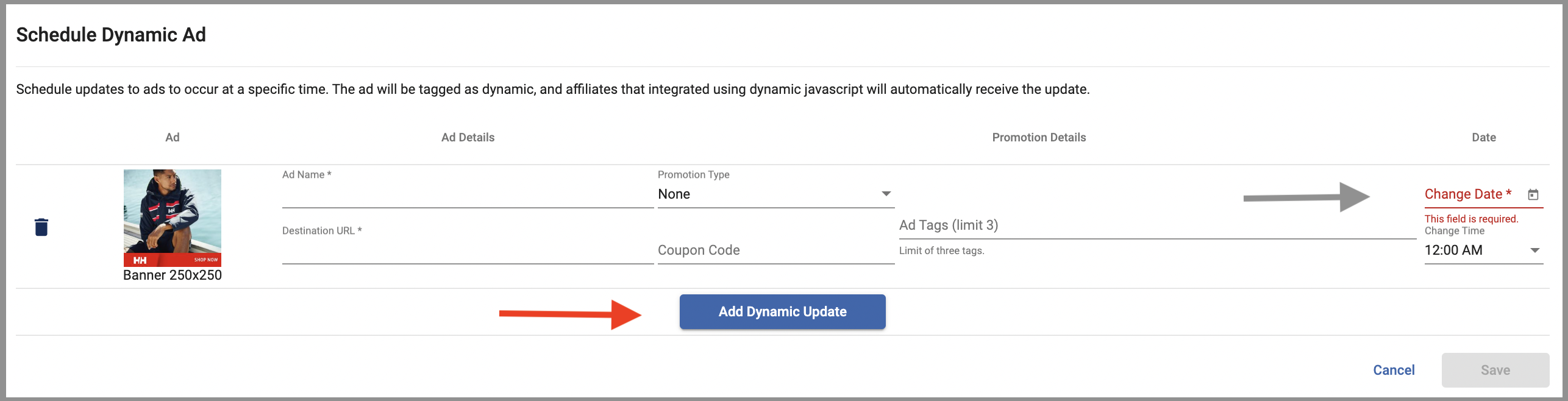The image size is (1568, 401).
Task: Cancel the Schedule Dynamic Ad dialog
Action: [x=1393, y=370]
